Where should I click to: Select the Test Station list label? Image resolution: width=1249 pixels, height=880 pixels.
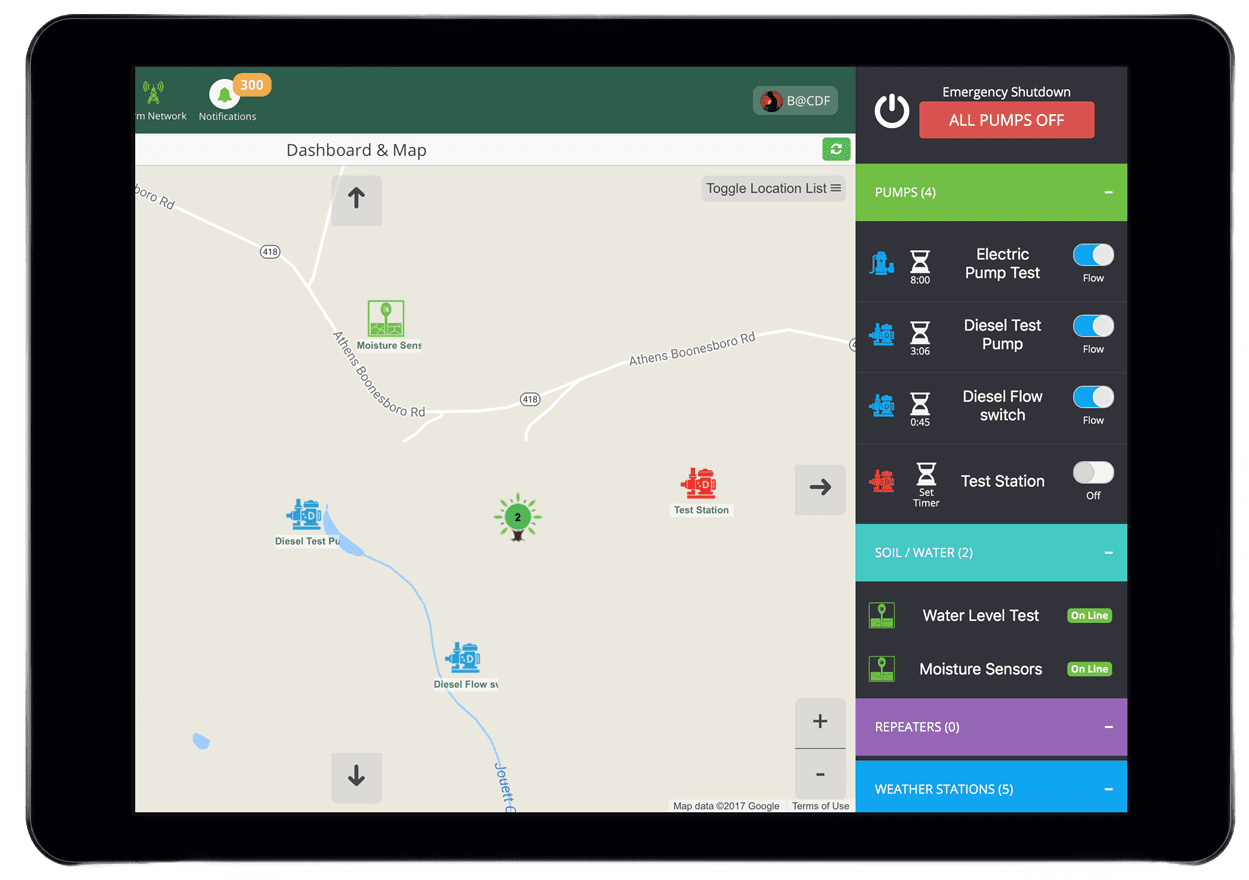click(1002, 481)
